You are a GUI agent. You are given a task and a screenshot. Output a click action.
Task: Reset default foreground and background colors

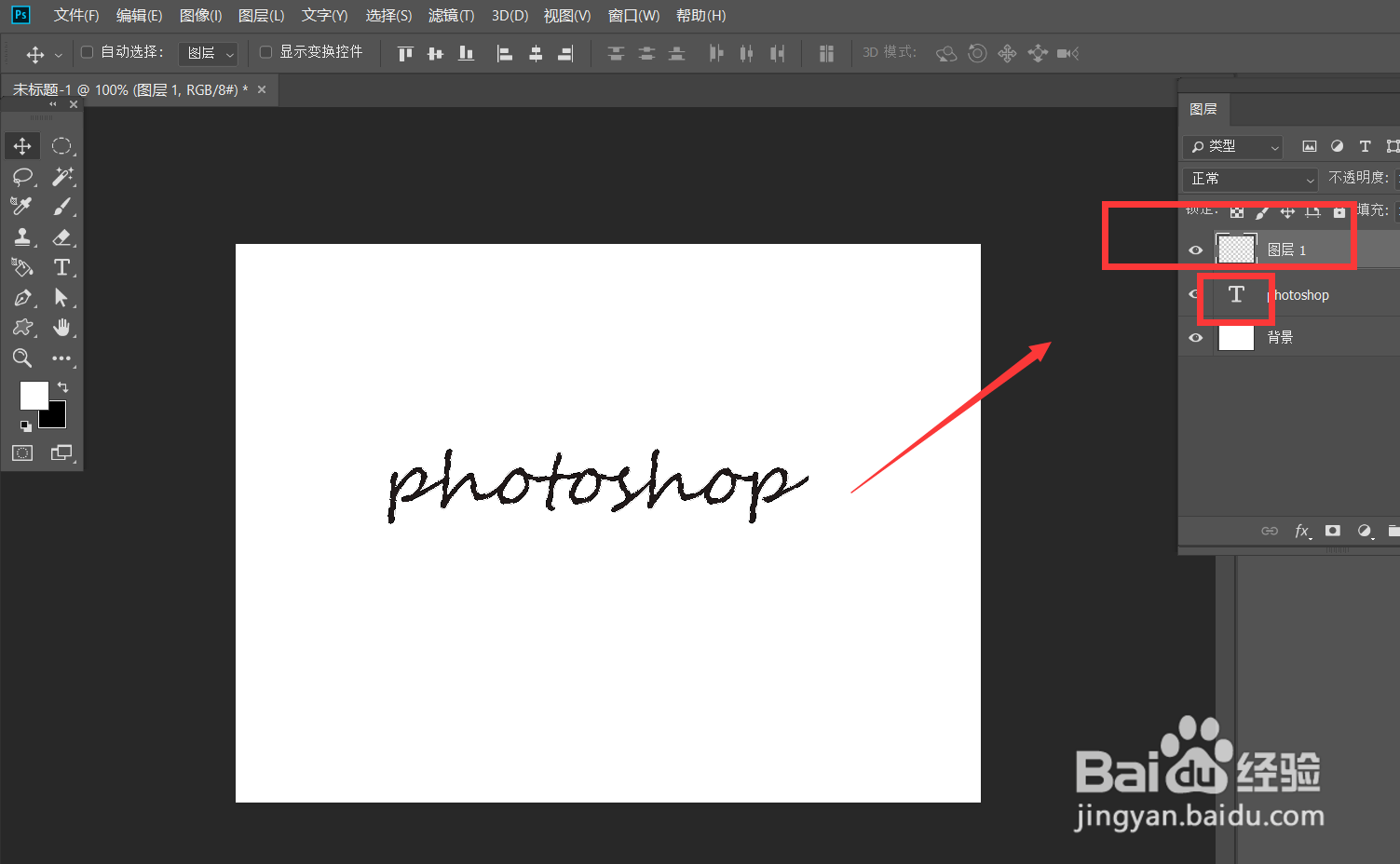[x=26, y=425]
